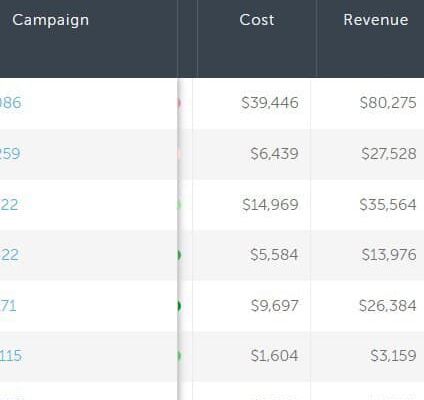Click the light green dot beside $14,969
Image resolution: width=424 pixels, height=400 pixels.
click(179, 205)
